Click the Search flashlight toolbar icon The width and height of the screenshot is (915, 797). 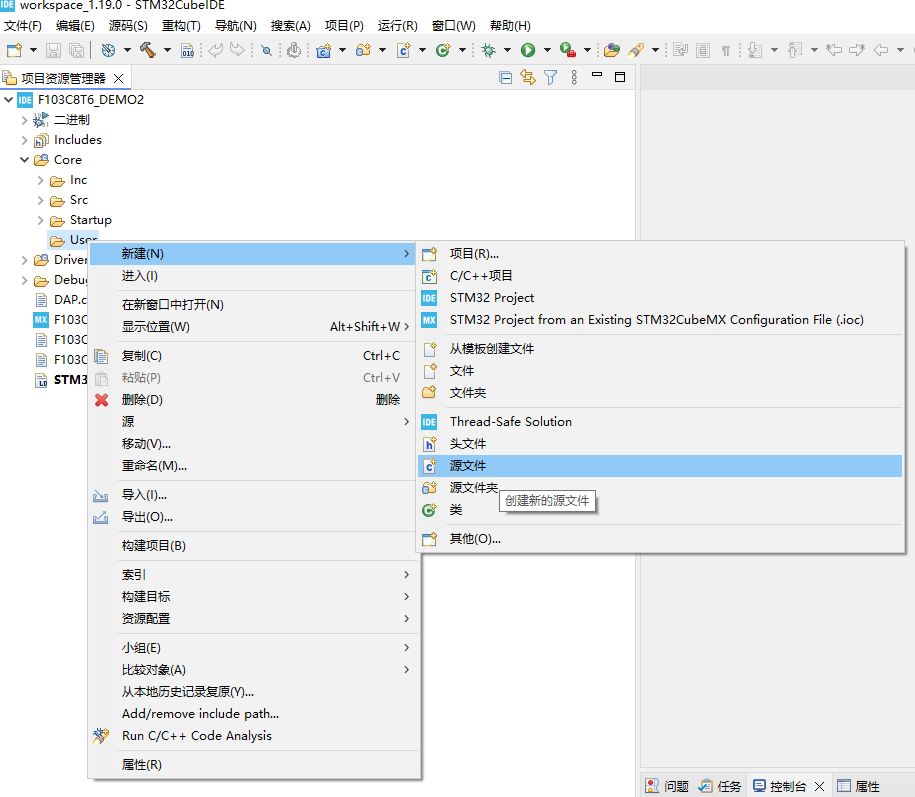pos(635,51)
